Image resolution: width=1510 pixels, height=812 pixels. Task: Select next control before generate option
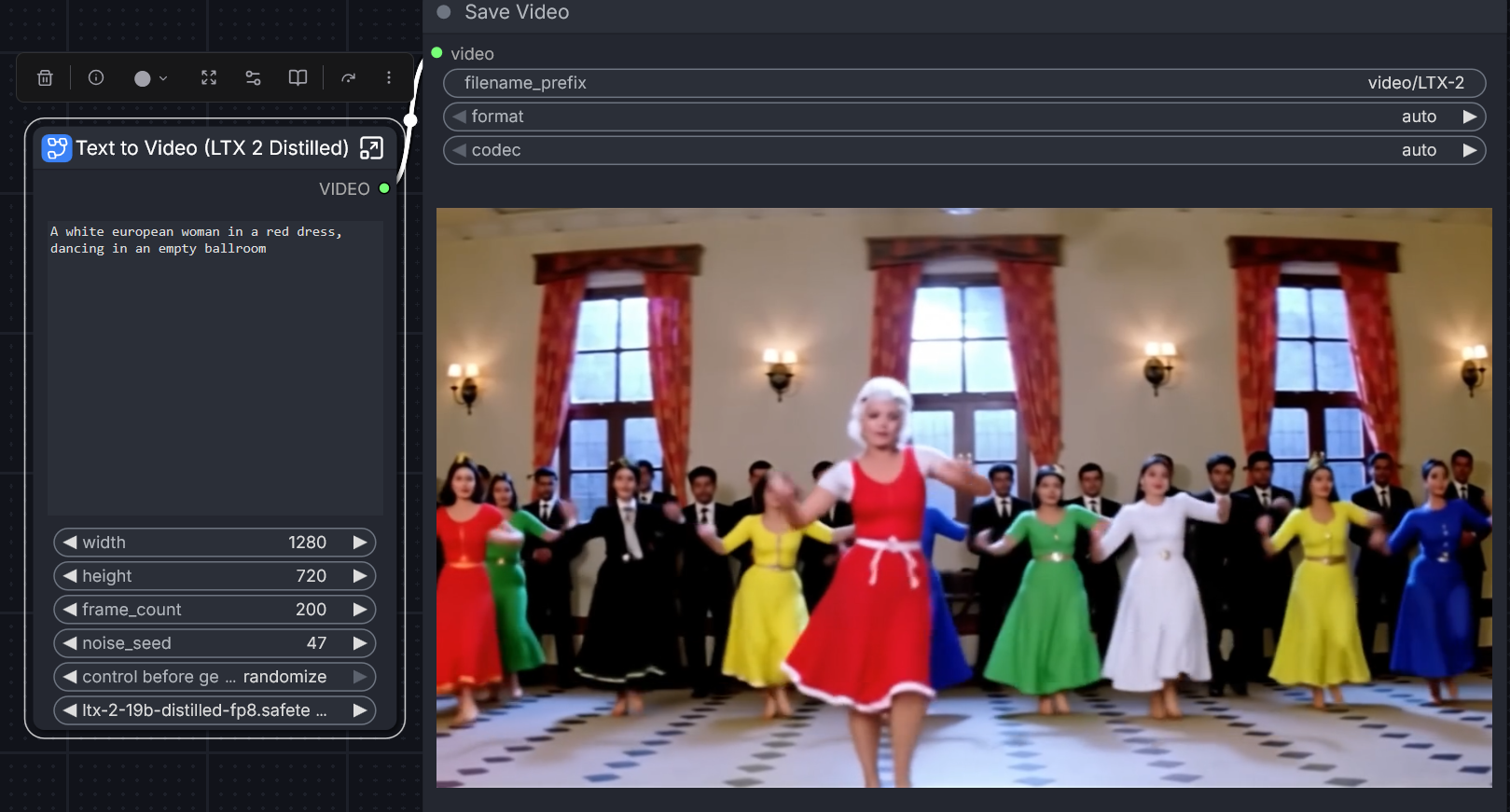coord(360,677)
